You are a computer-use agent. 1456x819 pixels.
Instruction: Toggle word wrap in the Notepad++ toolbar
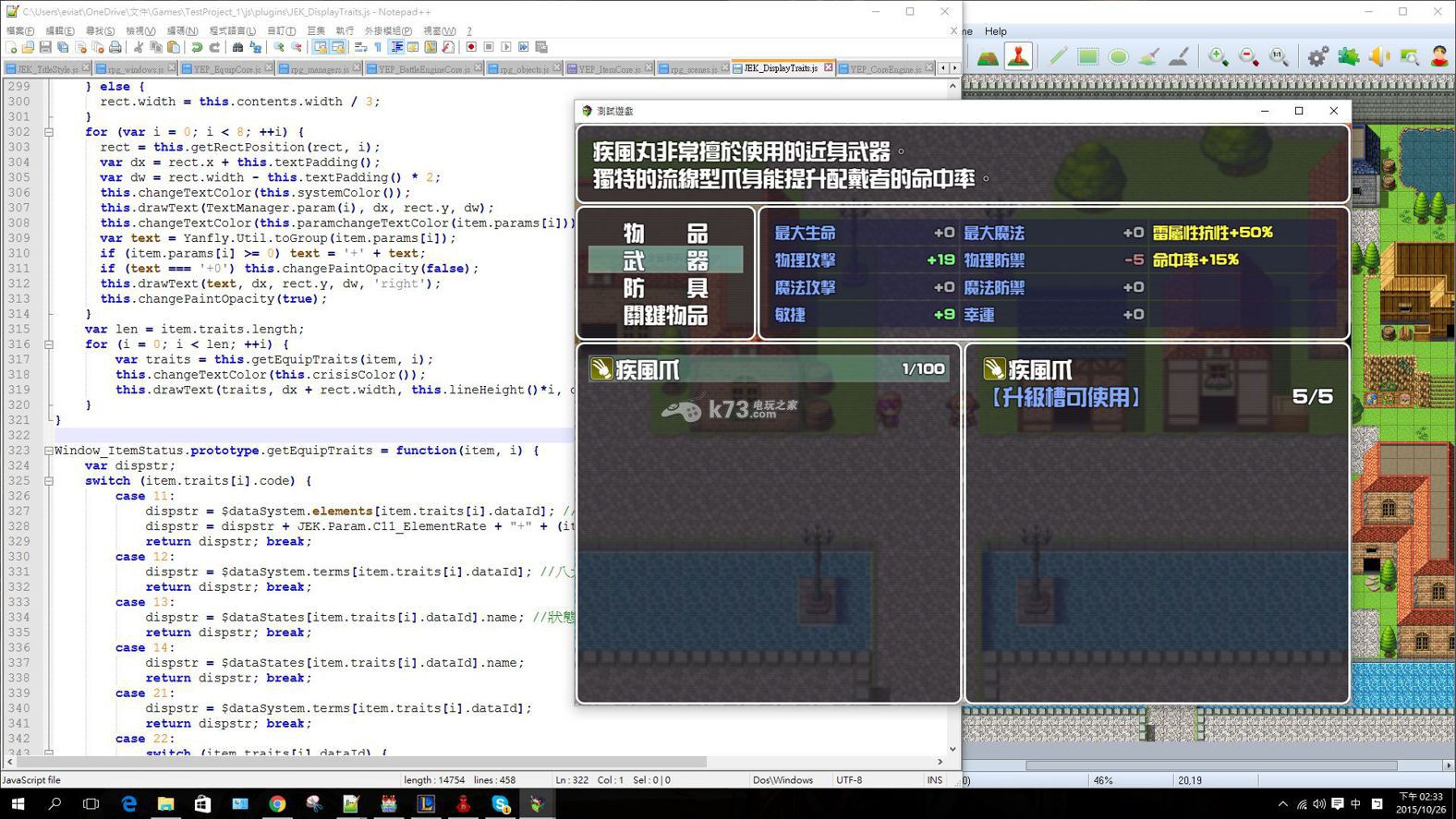coord(360,47)
